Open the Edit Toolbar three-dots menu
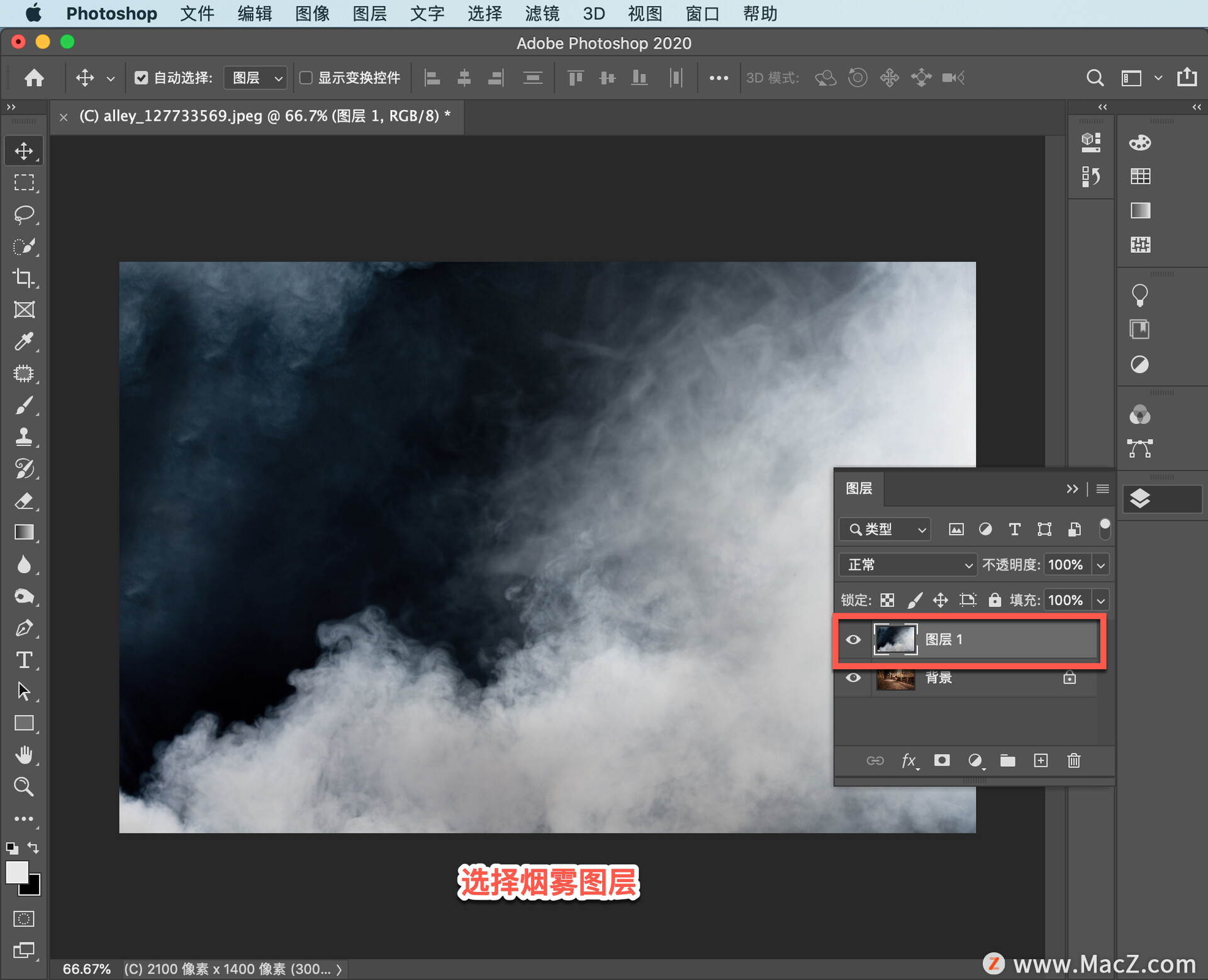1208x980 pixels. click(24, 818)
